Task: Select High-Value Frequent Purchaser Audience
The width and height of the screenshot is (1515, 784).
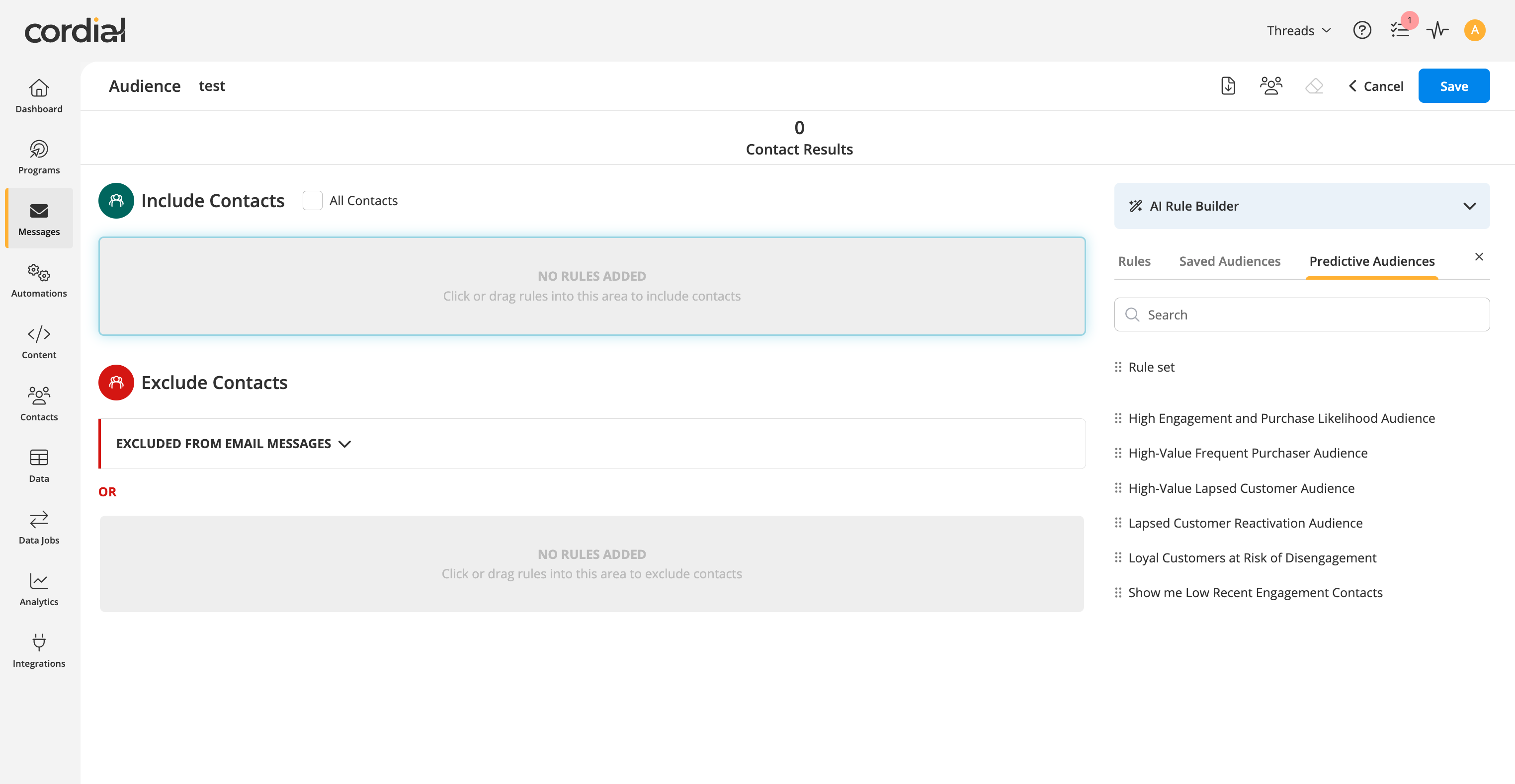Action: [x=1248, y=453]
